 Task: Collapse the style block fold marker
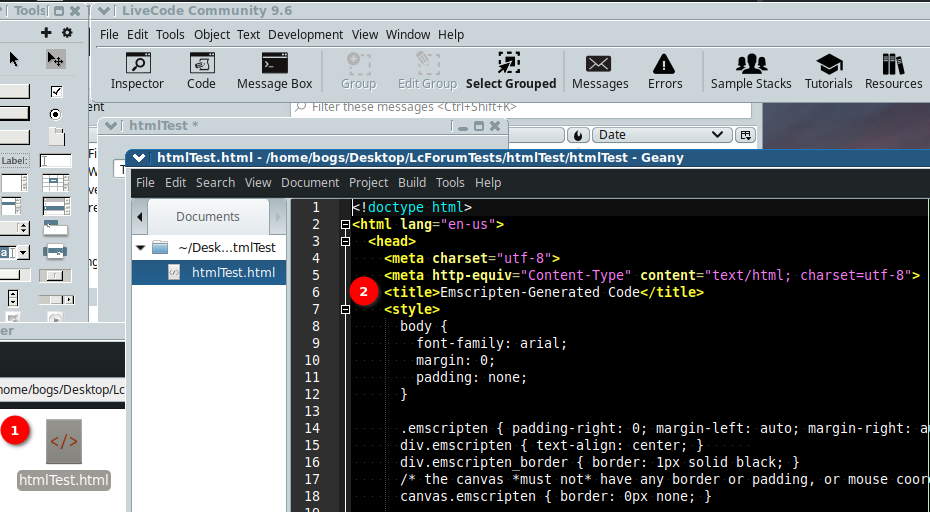click(x=345, y=310)
